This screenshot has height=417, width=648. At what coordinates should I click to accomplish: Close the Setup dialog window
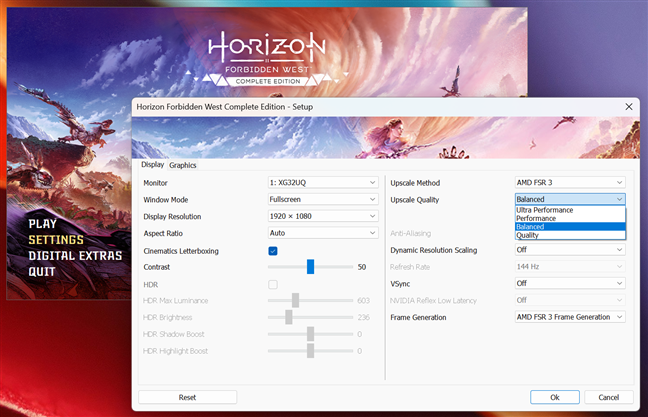point(629,107)
